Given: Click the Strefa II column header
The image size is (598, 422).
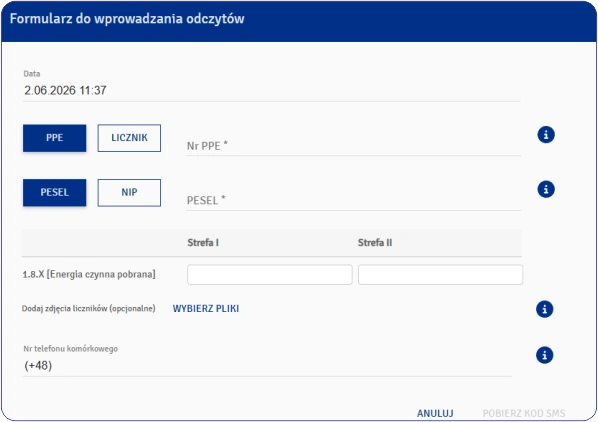Looking at the screenshot, I should 375,242.
